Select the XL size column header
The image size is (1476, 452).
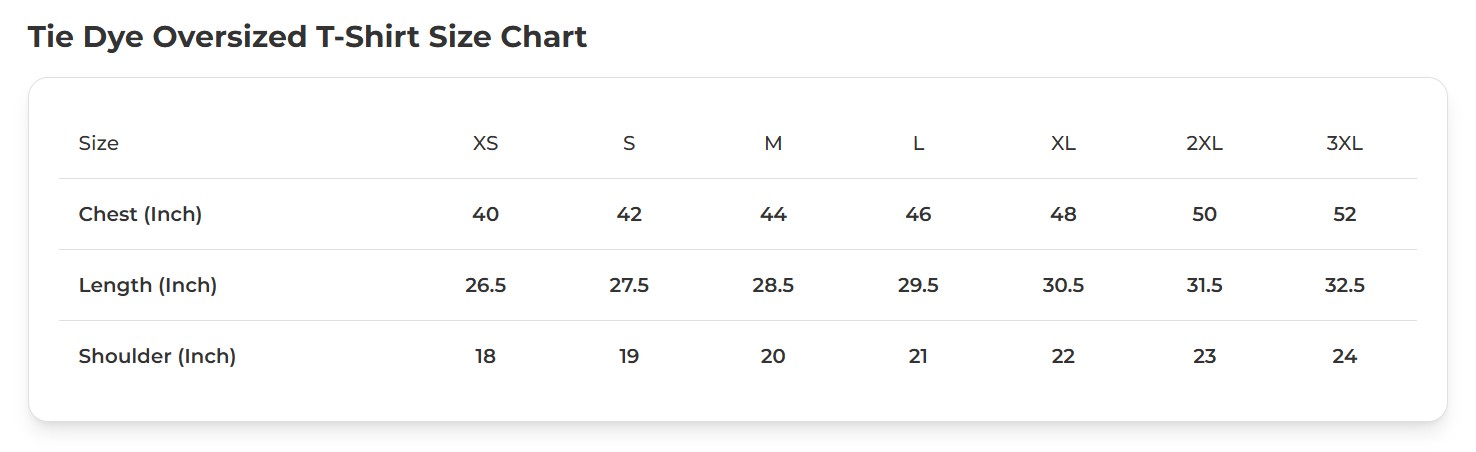click(1063, 143)
